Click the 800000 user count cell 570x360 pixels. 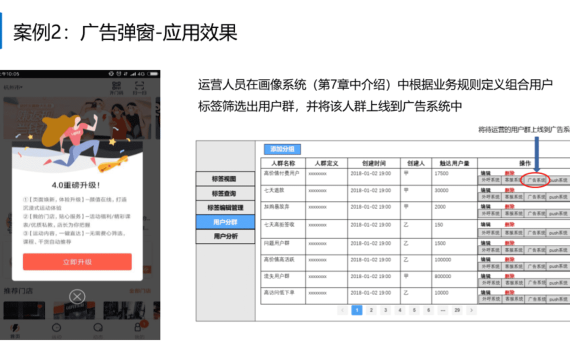(454, 280)
